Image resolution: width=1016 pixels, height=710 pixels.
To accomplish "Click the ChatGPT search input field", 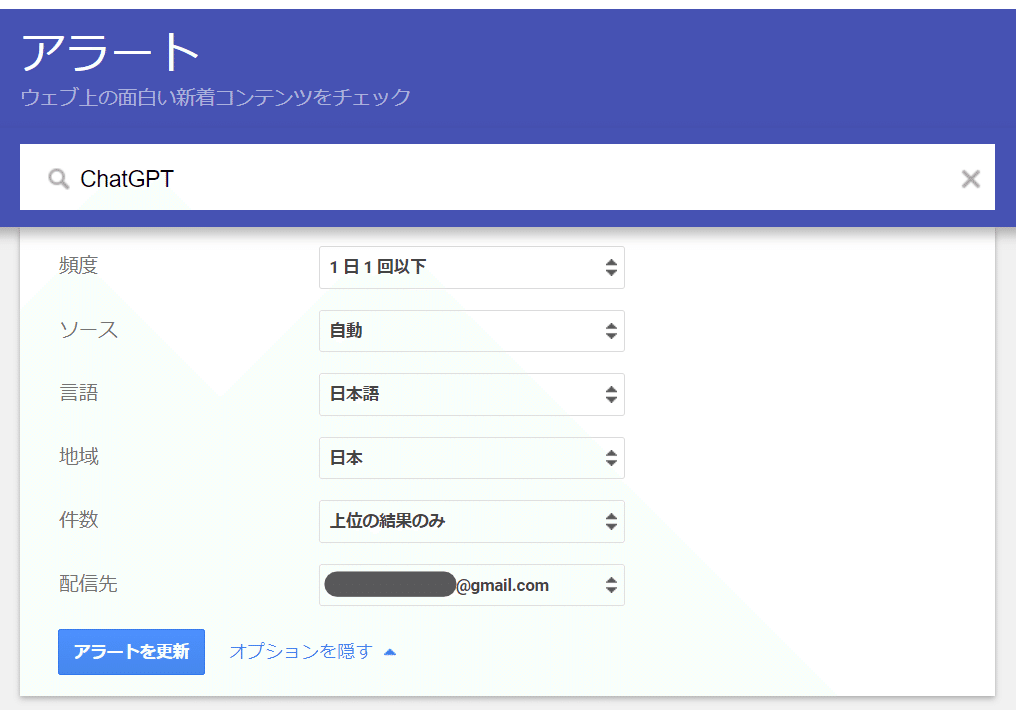I will (x=507, y=178).
